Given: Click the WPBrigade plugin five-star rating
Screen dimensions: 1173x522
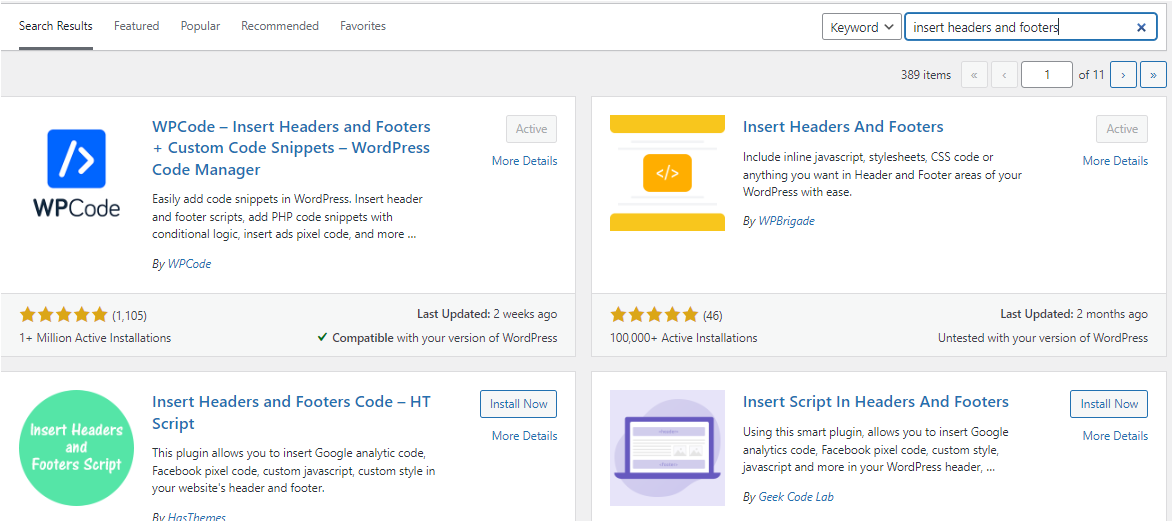Looking at the screenshot, I should click(655, 315).
